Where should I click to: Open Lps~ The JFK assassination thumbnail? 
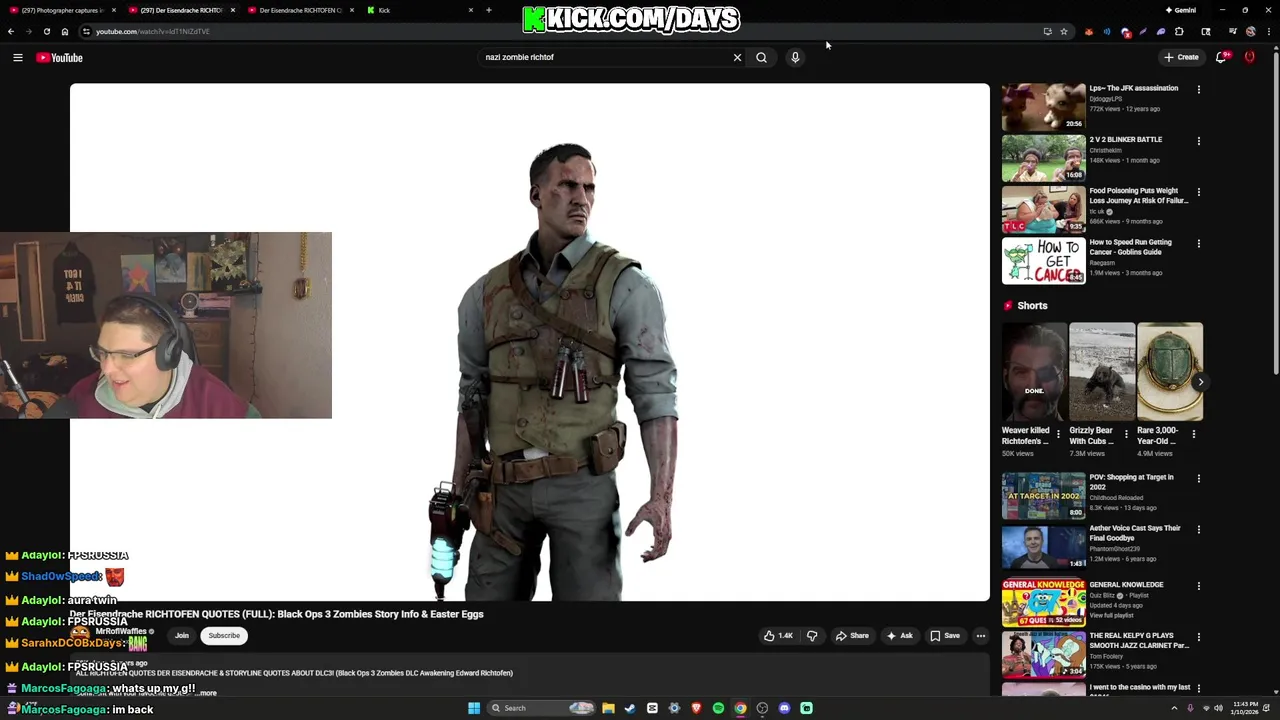coord(1043,106)
